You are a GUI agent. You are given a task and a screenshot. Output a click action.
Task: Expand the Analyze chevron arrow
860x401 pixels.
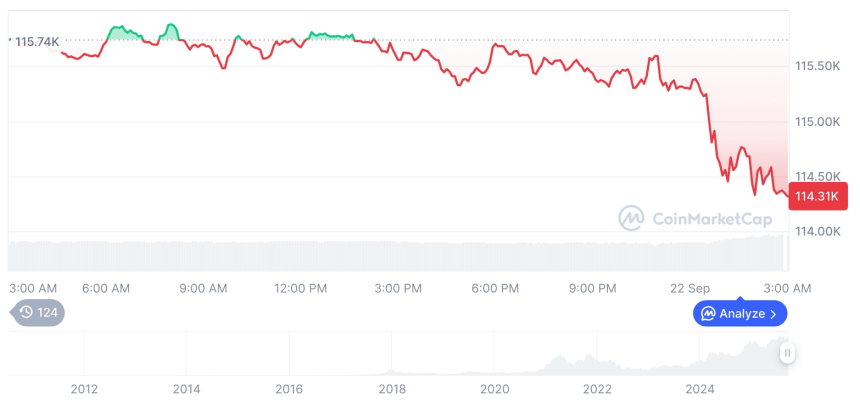click(x=773, y=314)
